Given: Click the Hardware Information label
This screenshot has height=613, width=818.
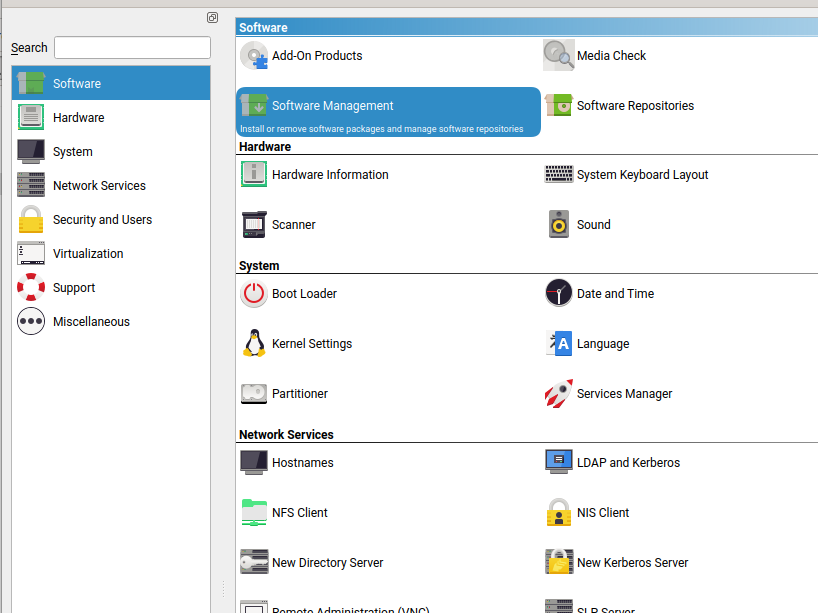Looking at the screenshot, I should [x=330, y=174].
